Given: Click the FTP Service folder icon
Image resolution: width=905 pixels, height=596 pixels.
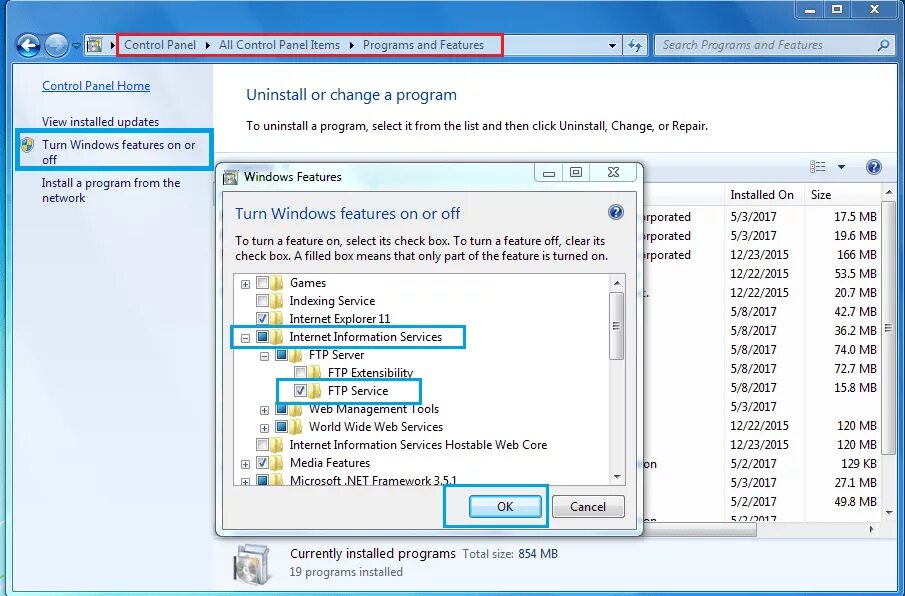Looking at the screenshot, I should pyautogui.click(x=315, y=391).
